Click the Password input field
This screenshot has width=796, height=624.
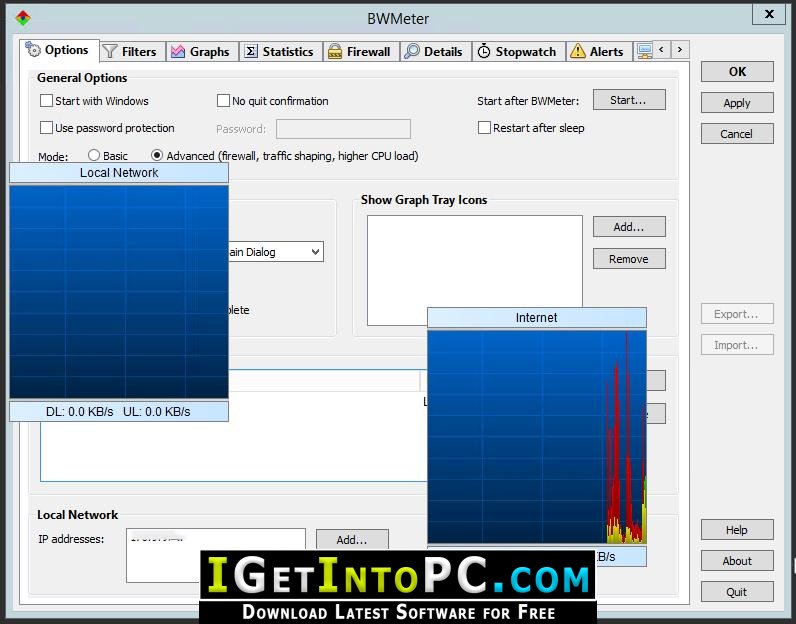point(343,129)
